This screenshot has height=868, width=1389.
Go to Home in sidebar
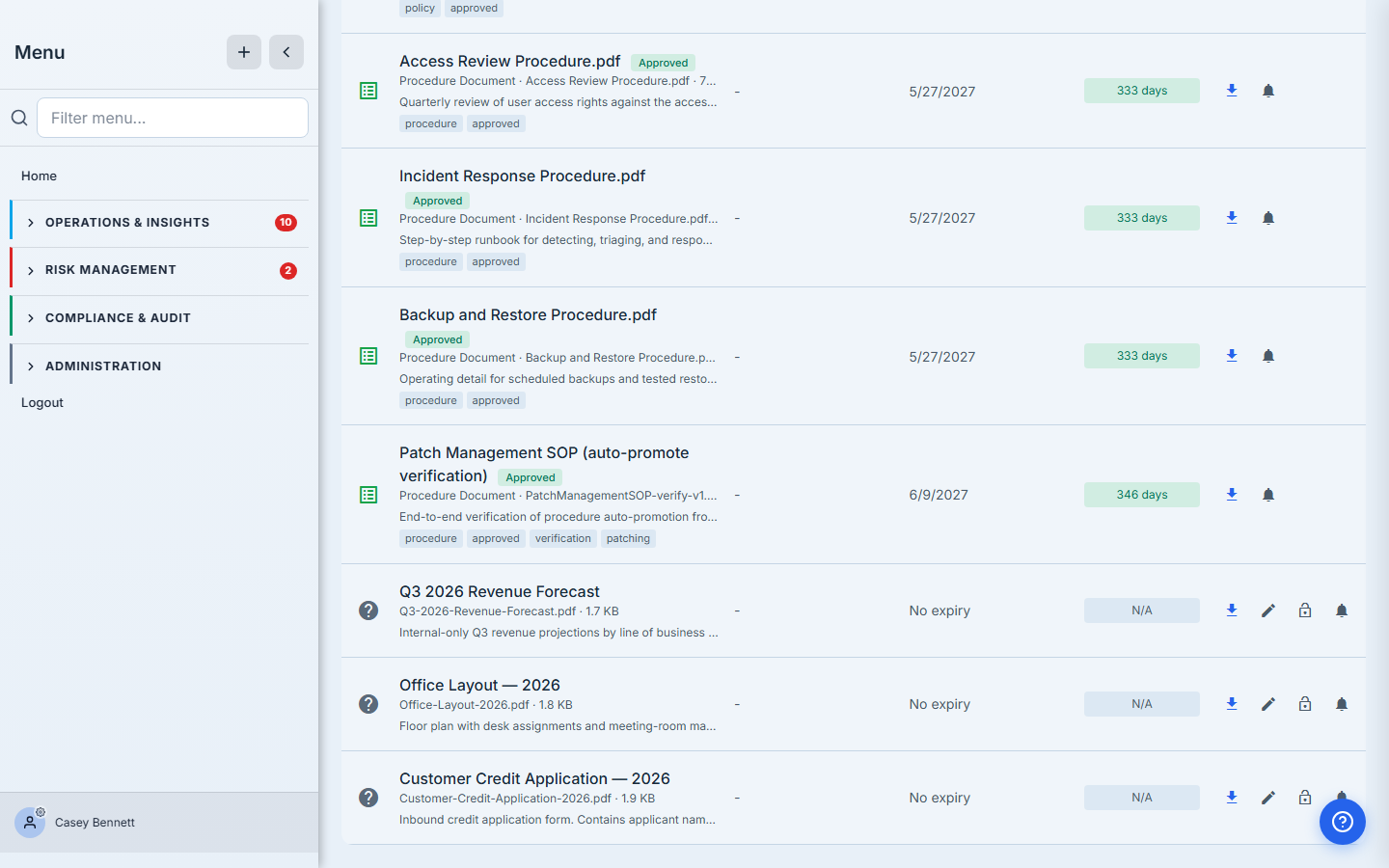point(39,176)
